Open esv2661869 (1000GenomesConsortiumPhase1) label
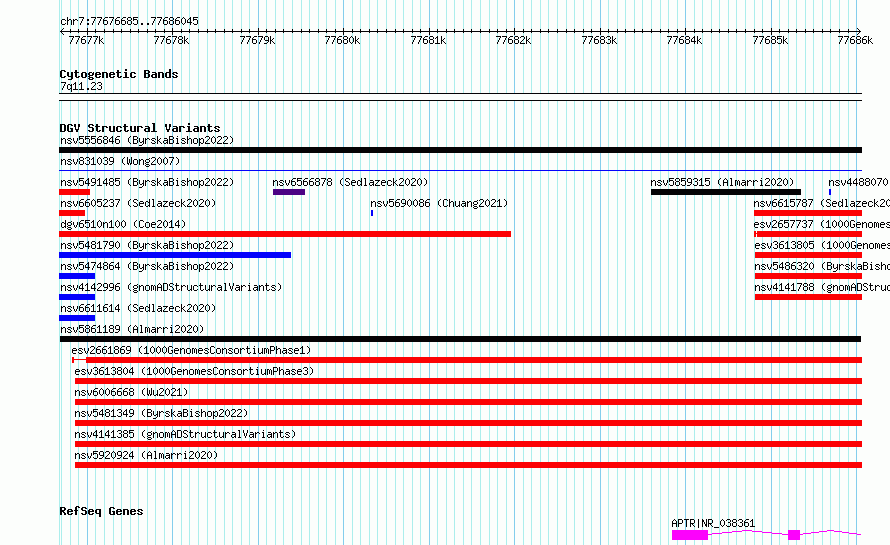The height and width of the screenshot is (545, 890). pyautogui.click(x=191, y=350)
